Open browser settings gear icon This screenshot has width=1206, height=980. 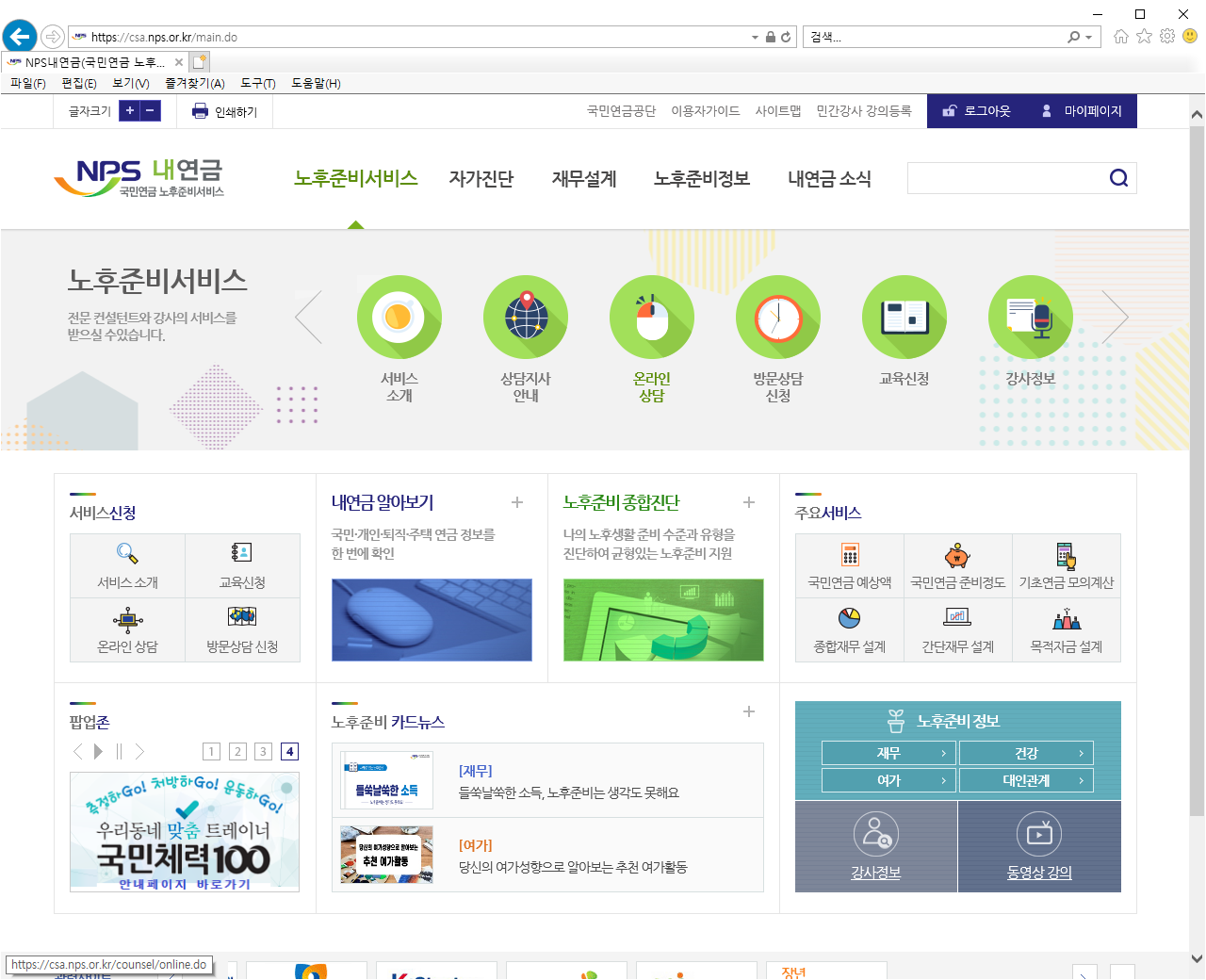pyautogui.click(x=1167, y=36)
